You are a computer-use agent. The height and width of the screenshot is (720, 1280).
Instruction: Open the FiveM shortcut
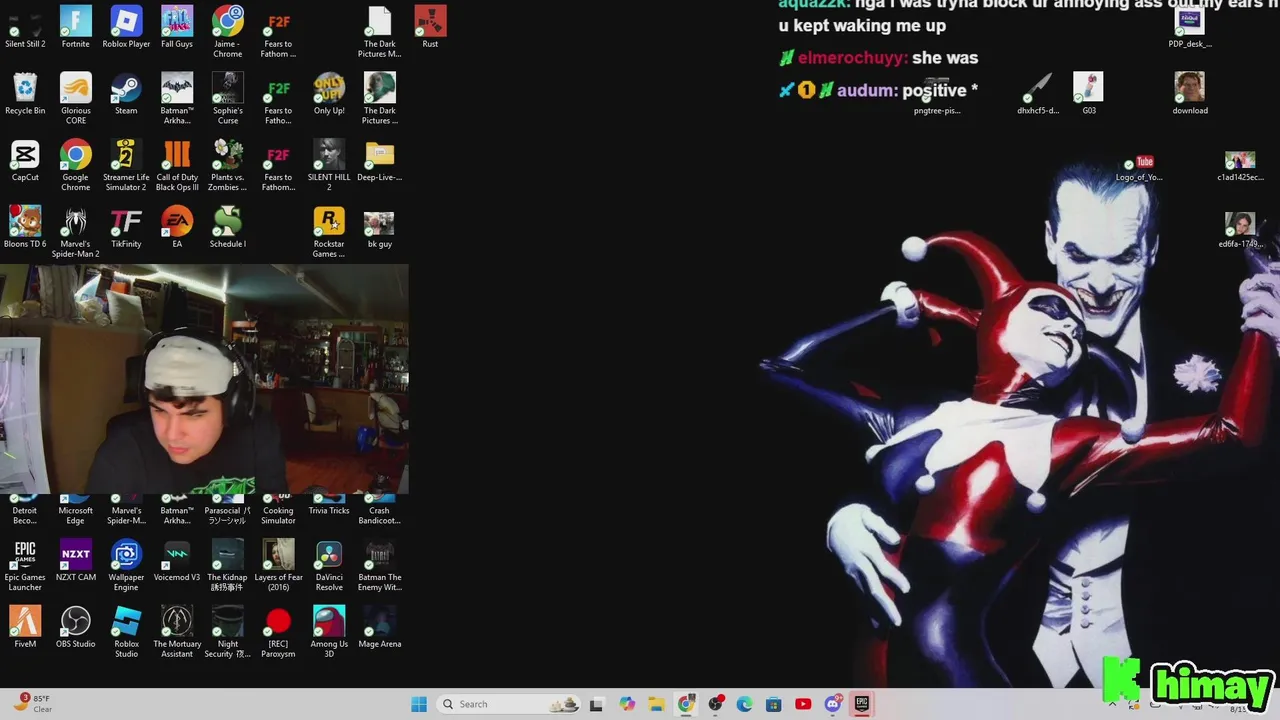(25, 628)
